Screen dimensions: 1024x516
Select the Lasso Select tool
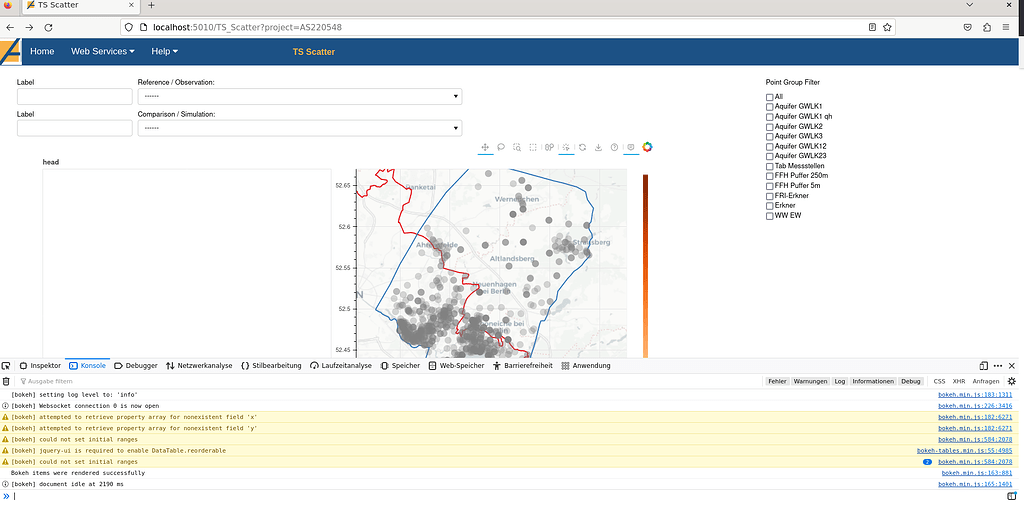[501, 147]
